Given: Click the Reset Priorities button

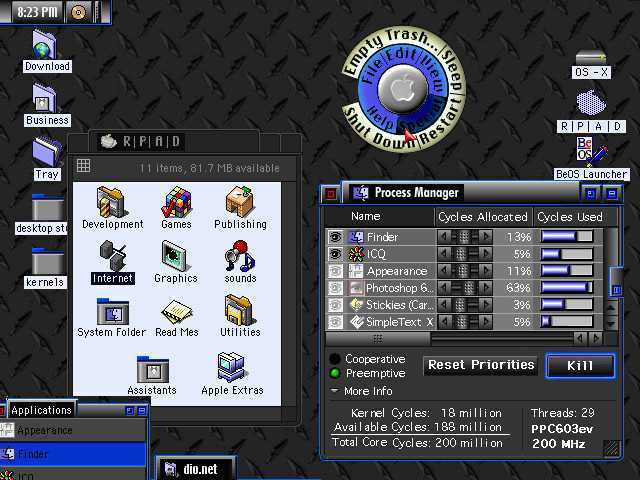Looking at the screenshot, I should coord(481,365).
